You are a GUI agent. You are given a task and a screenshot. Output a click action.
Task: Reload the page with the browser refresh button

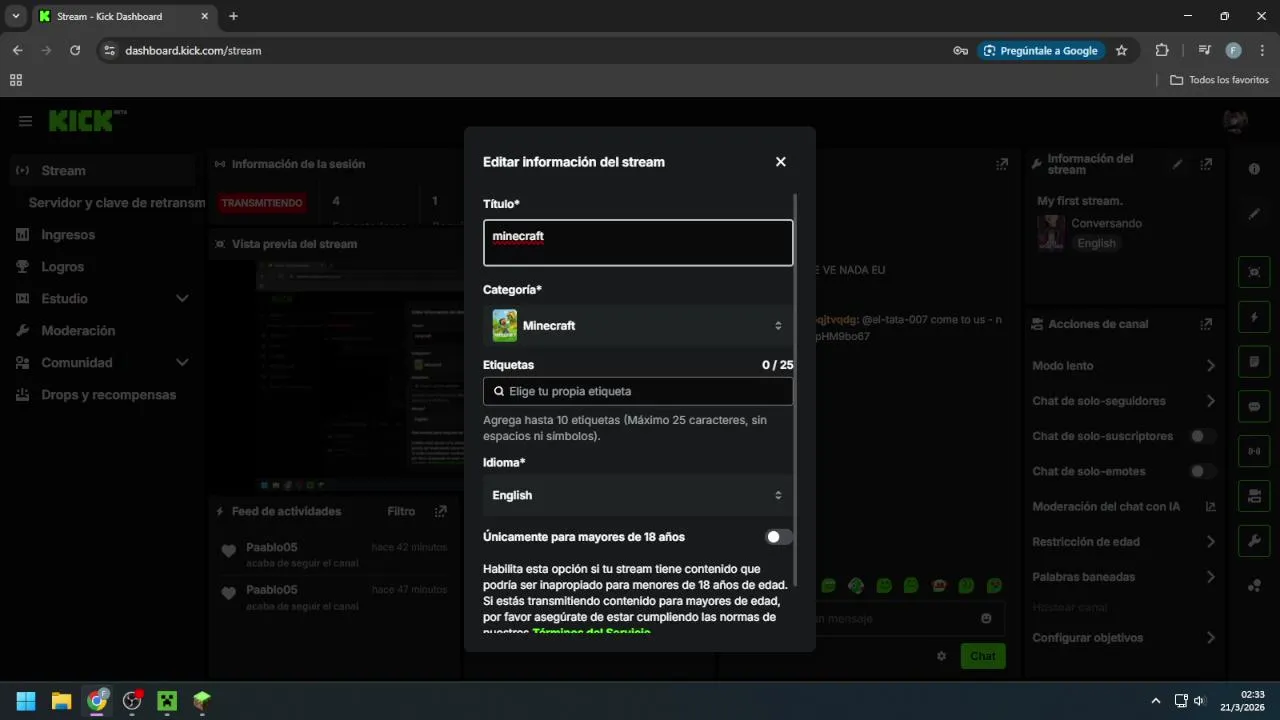click(75, 50)
